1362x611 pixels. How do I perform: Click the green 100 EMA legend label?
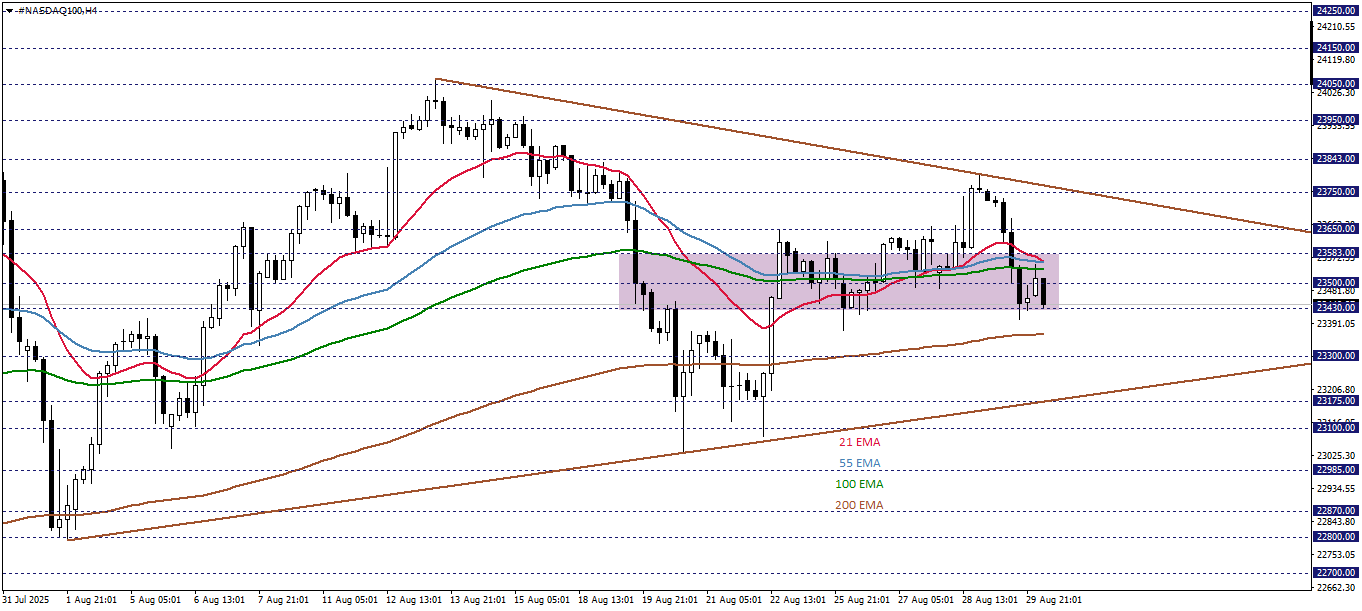coord(860,484)
